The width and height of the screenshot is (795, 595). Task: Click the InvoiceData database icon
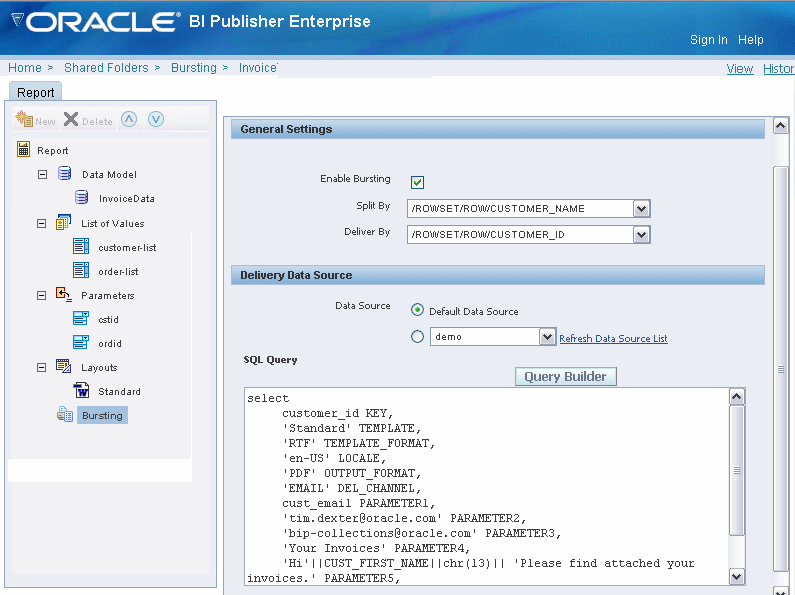click(82, 197)
